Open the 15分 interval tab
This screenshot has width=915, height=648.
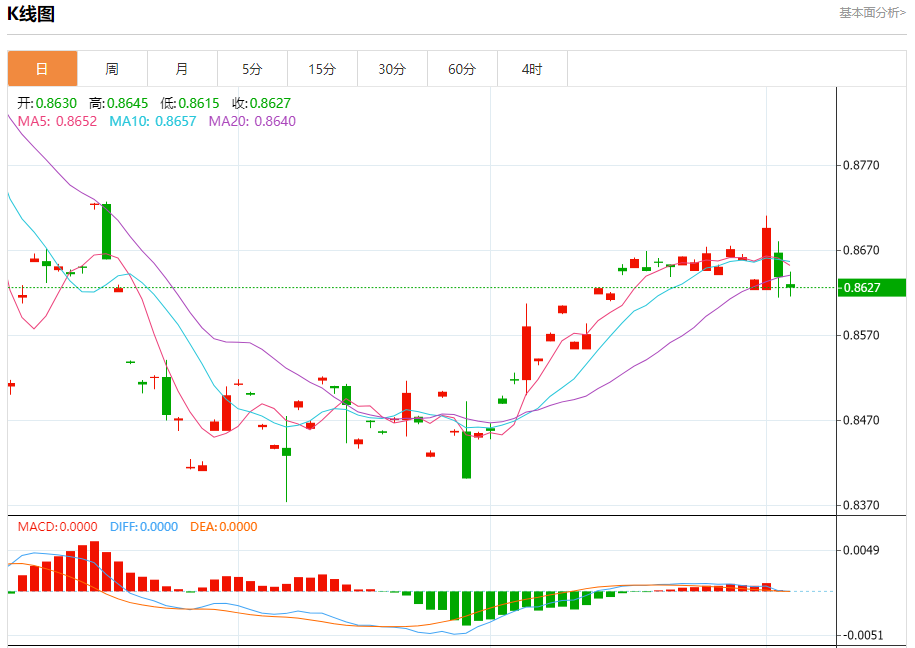point(322,69)
